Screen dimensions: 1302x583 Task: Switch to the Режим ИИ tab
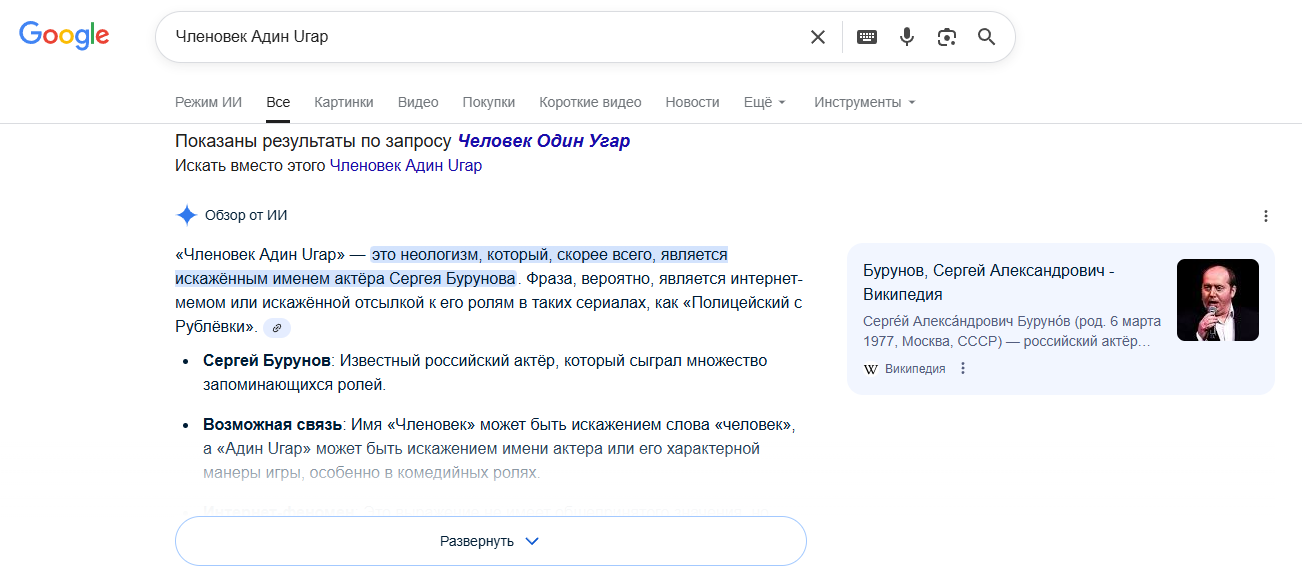pos(208,102)
